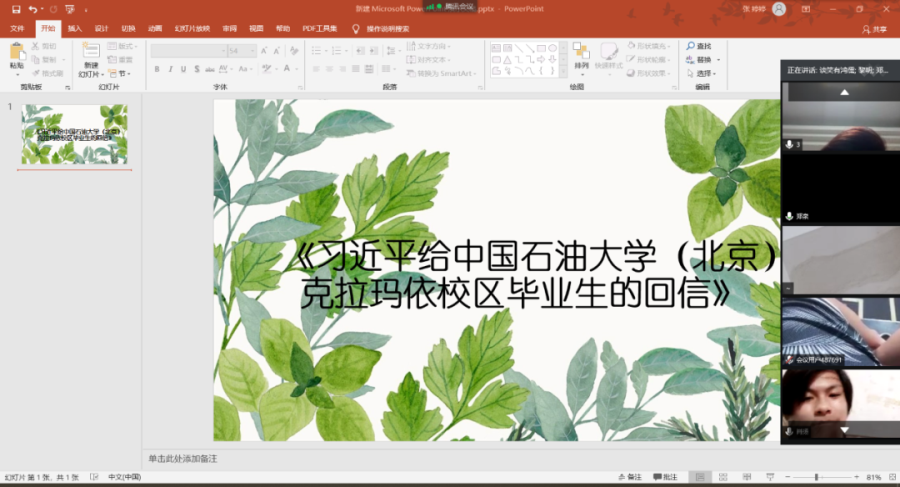Expand the Select (选择) dropdown
900x487 pixels.
pyautogui.click(x=705, y=73)
